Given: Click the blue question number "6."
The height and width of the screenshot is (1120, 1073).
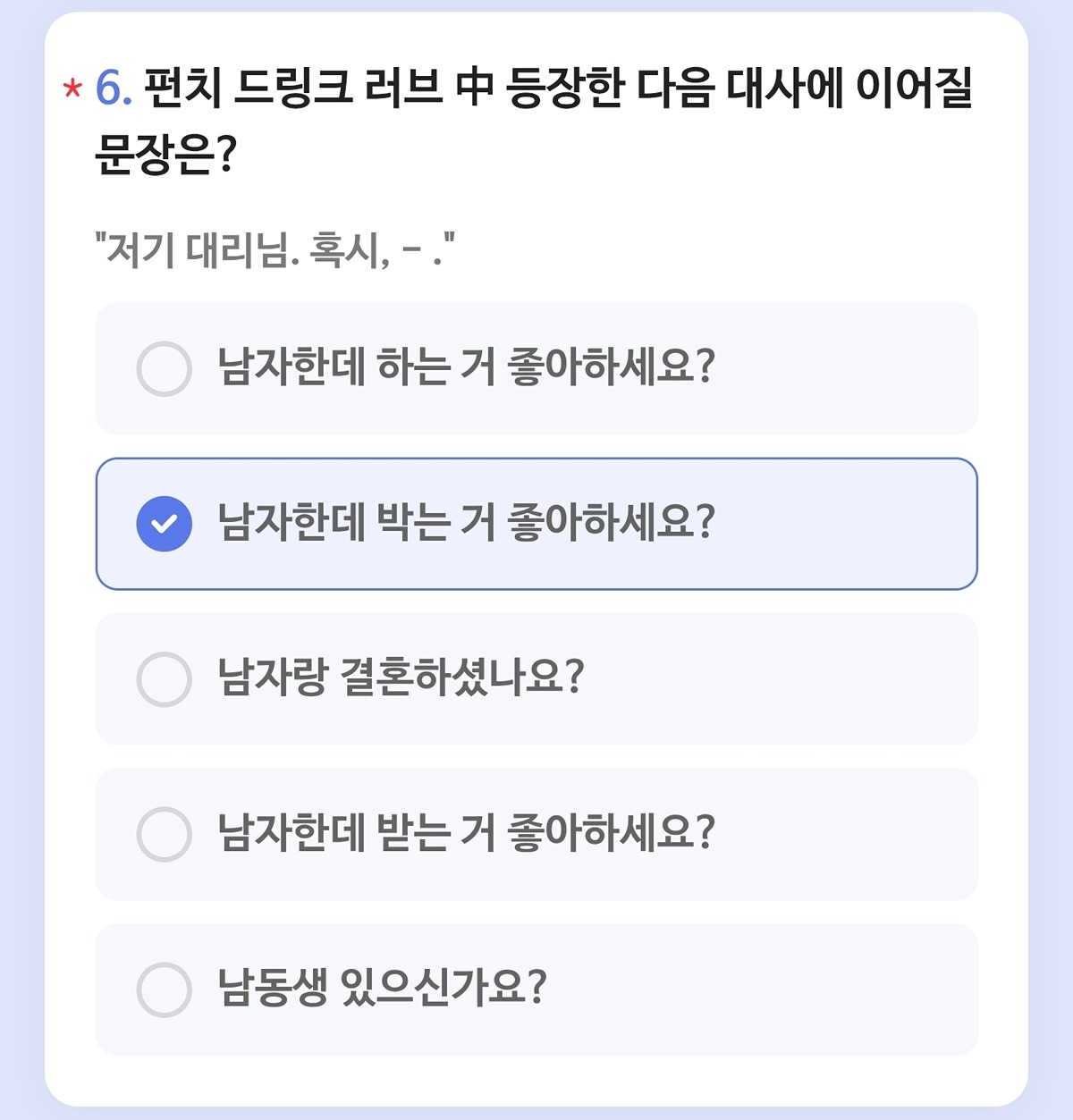Looking at the screenshot, I should (x=114, y=89).
